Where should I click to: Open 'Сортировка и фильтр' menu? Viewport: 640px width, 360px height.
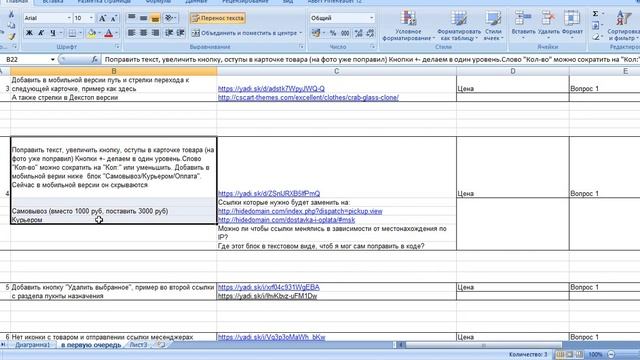tap(623, 25)
